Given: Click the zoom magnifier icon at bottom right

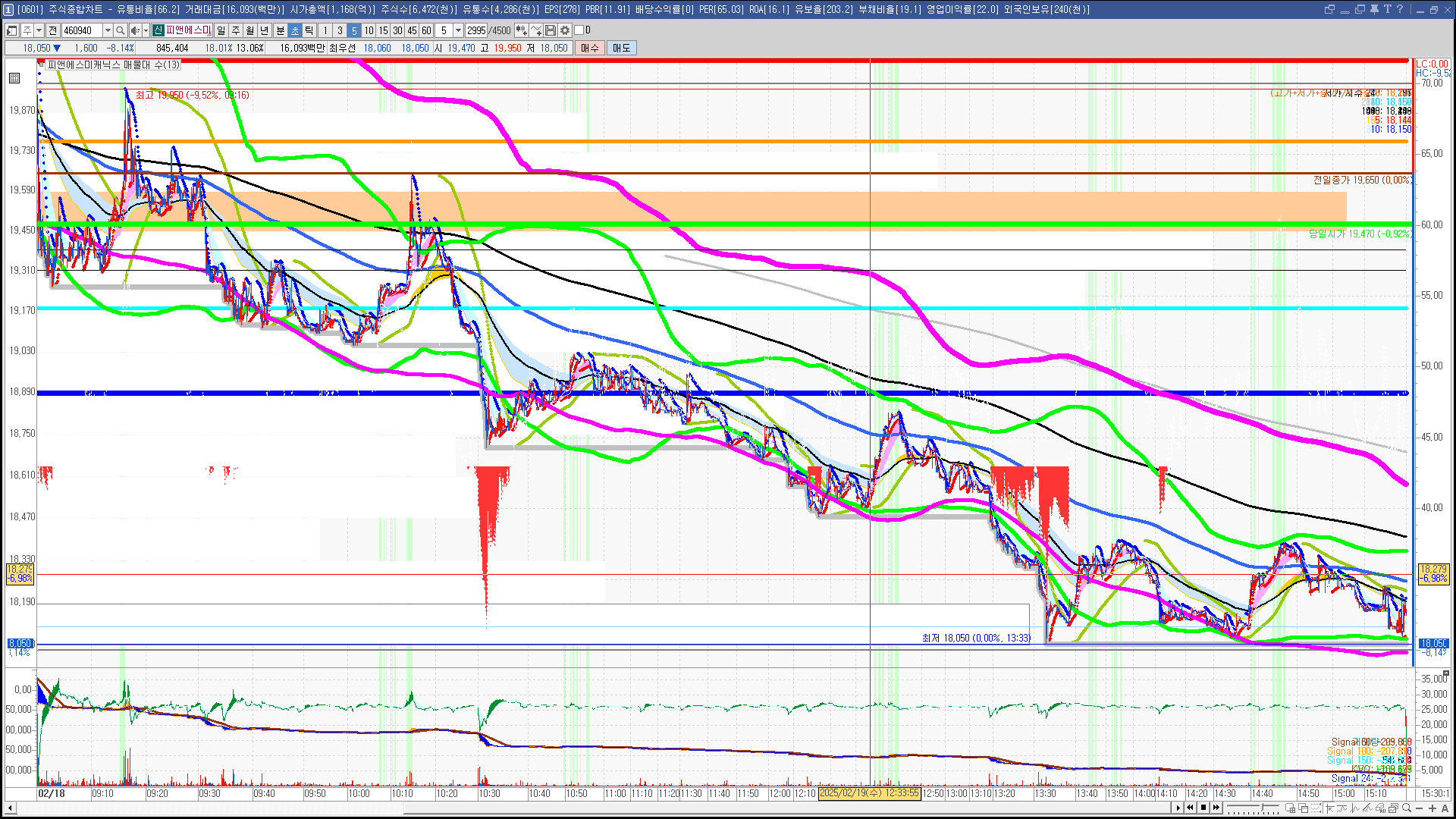Looking at the screenshot, I should coord(1406,808).
